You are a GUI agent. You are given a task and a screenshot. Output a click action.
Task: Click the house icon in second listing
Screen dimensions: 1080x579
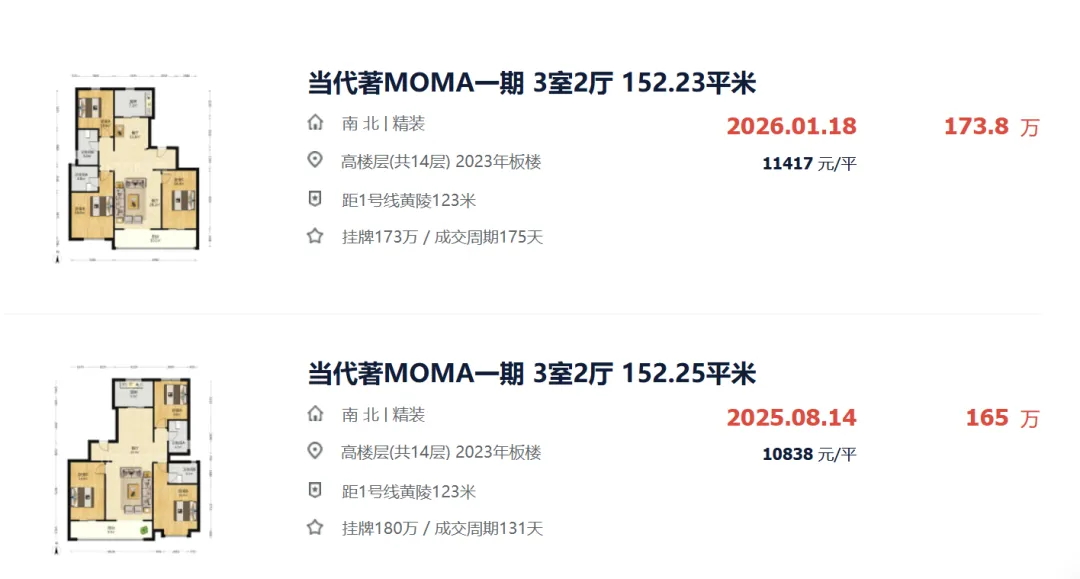click(315, 414)
